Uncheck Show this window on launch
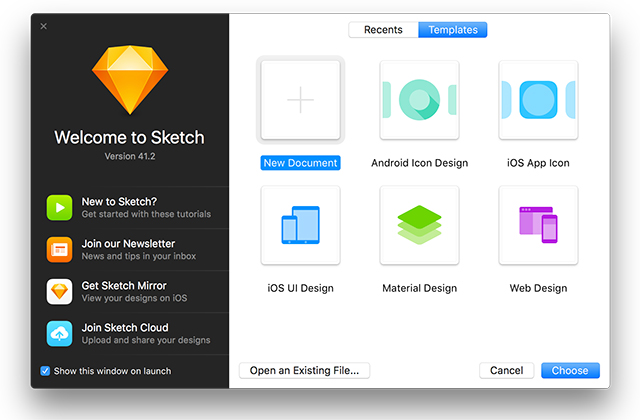The width and height of the screenshot is (640, 420). 45,371
